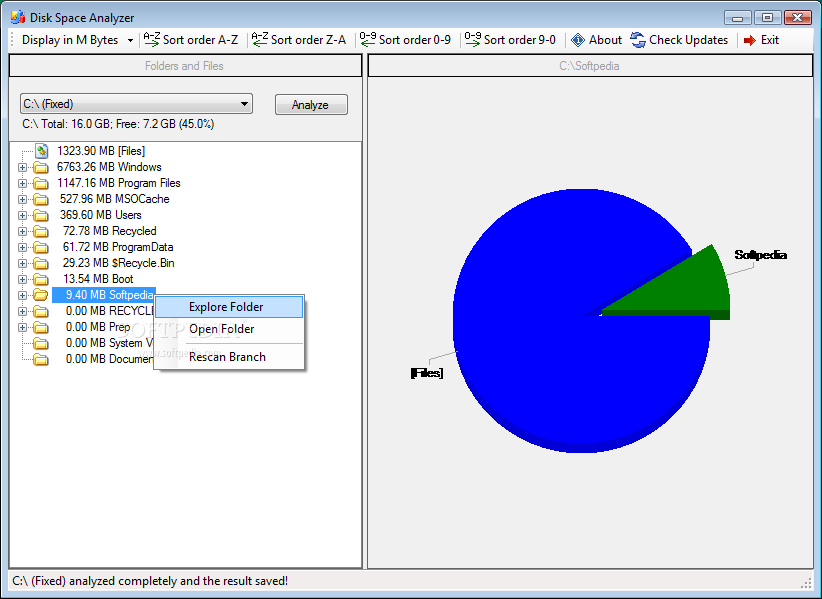
Task: Click the red Exit arrow button
Action: tap(761, 40)
